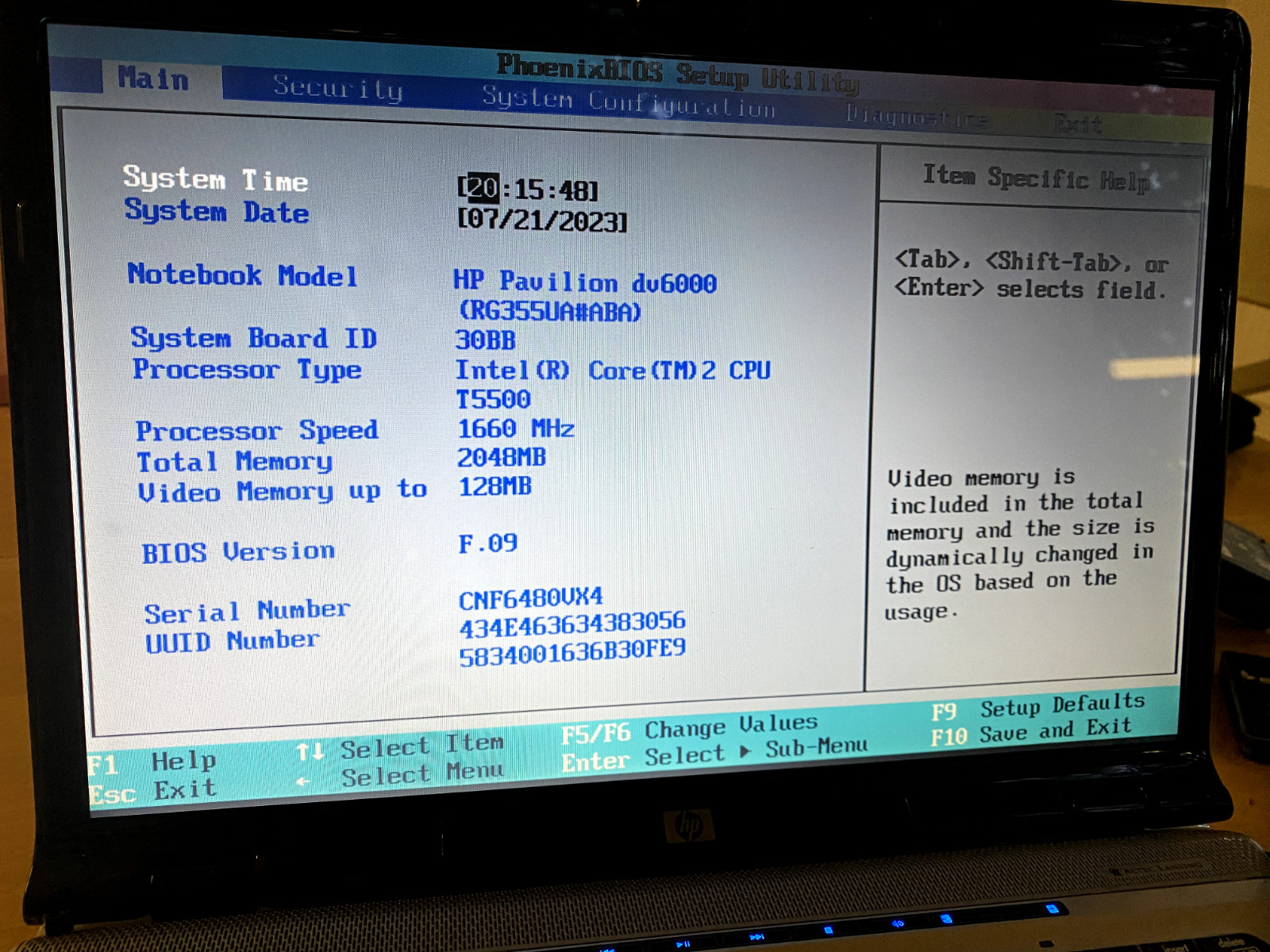The height and width of the screenshot is (952, 1270).
Task: Open the Security tab
Action: click(x=338, y=87)
